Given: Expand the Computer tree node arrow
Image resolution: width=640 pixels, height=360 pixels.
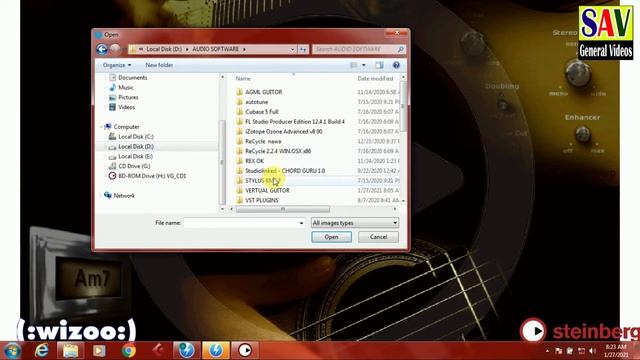Looking at the screenshot, I should pos(101,127).
